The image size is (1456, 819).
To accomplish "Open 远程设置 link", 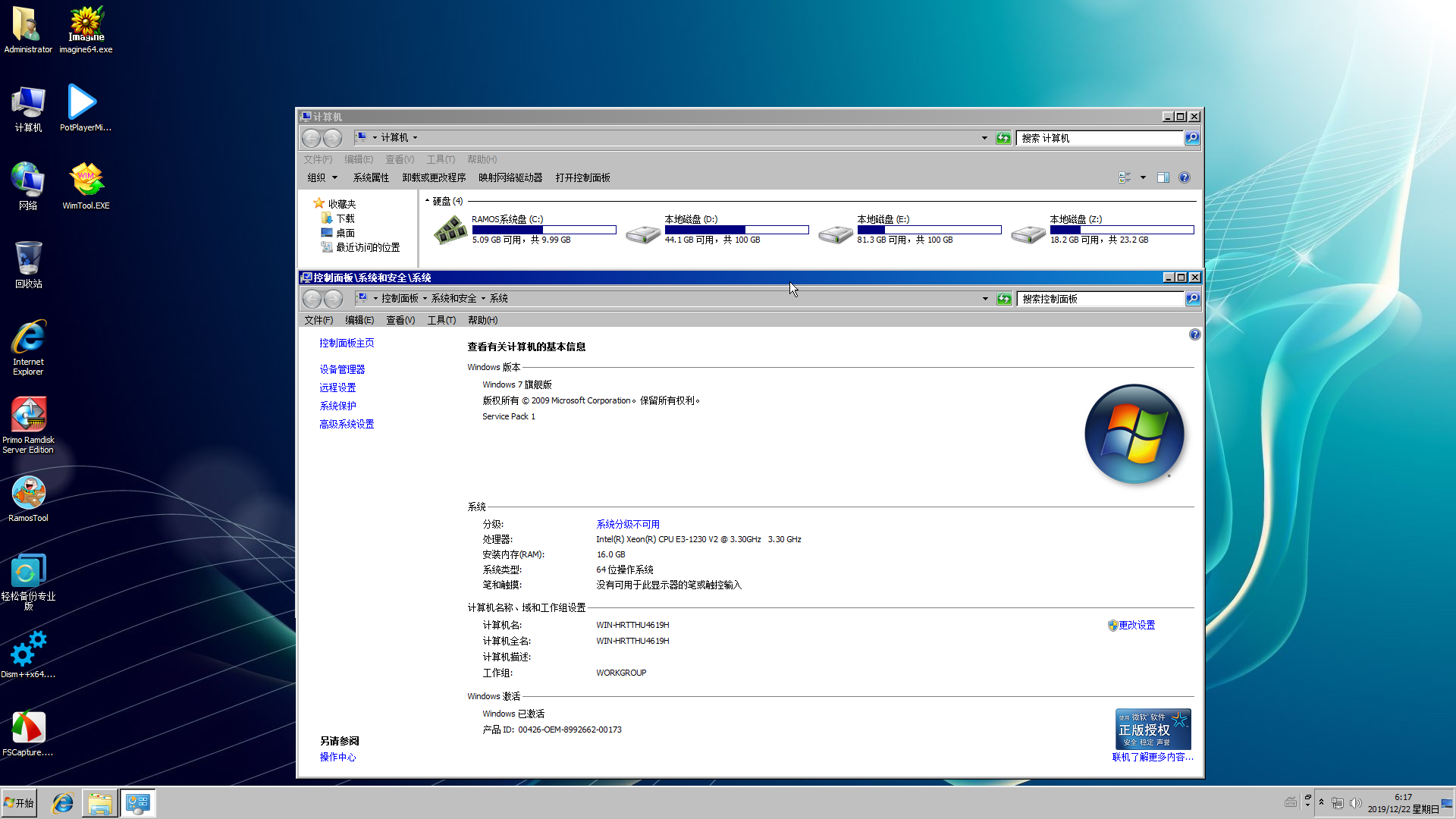I will pyautogui.click(x=337, y=388).
